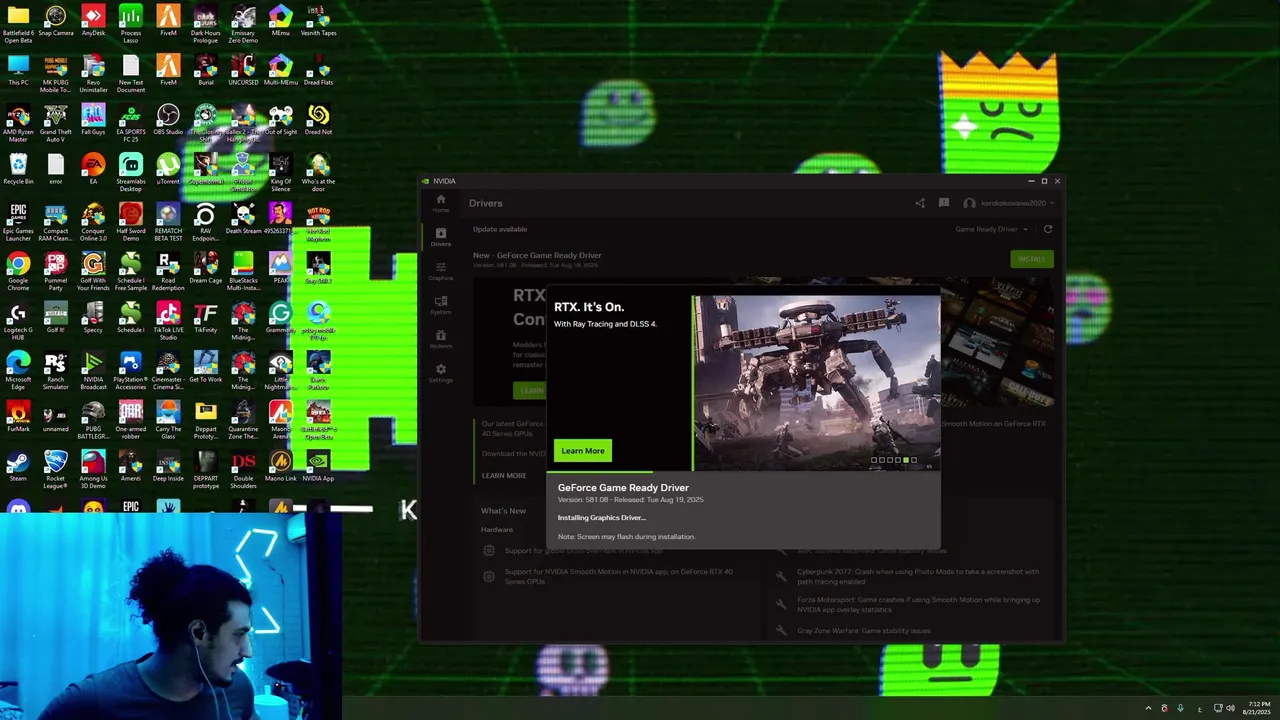Select the Snap Camera desktop icon
Screen dimensions: 1280x720
[x=56, y=22]
